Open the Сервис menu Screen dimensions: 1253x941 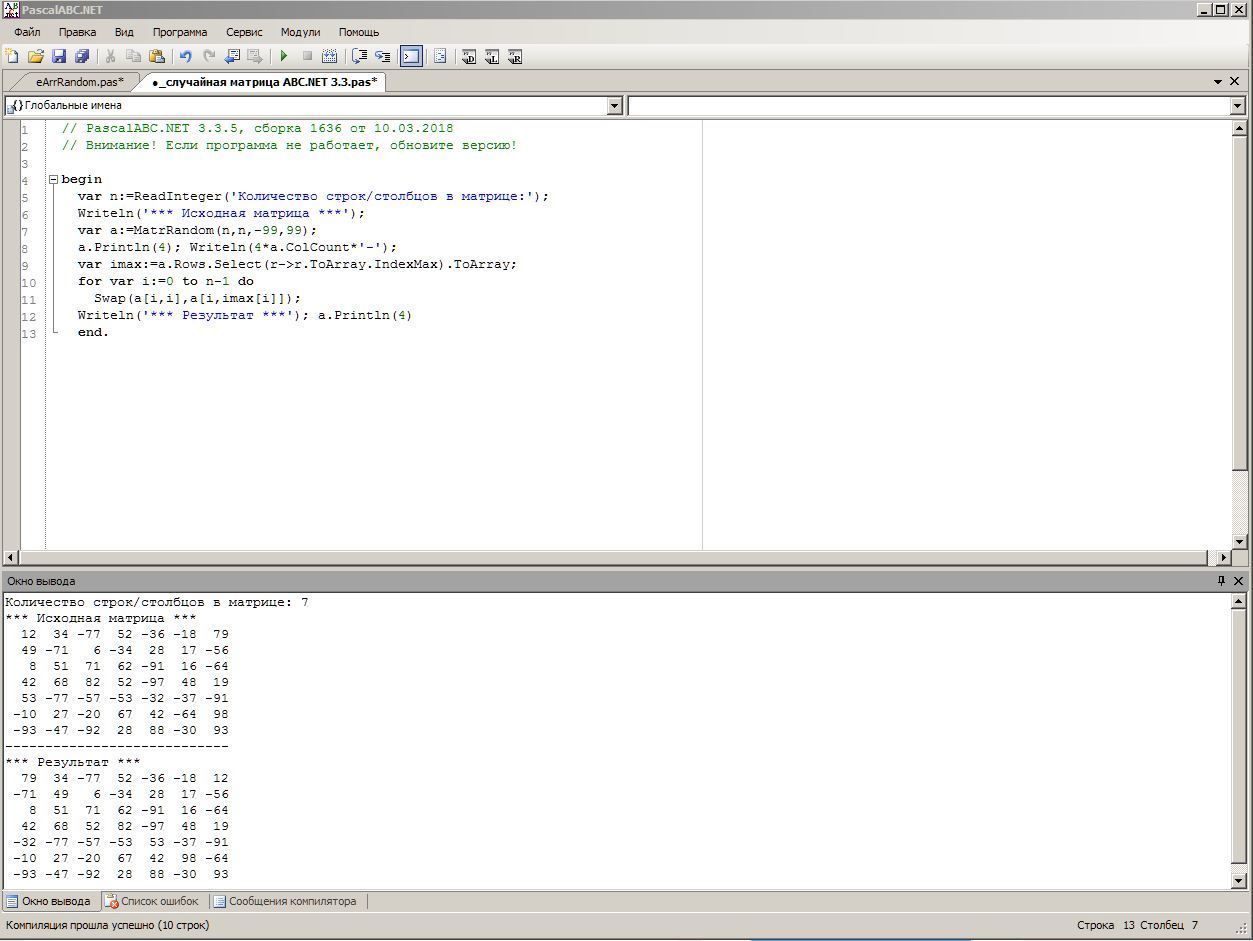click(244, 32)
